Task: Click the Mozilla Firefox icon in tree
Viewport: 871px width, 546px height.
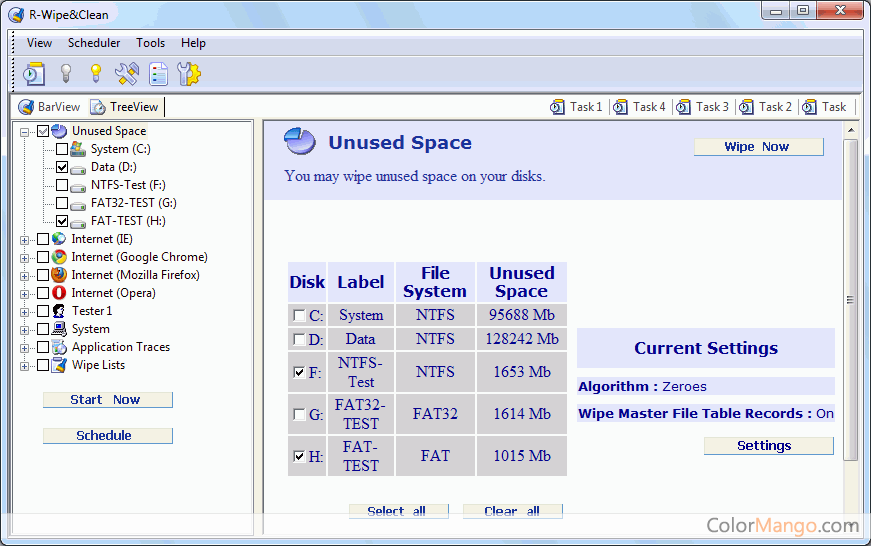Action: click(59, 274)
